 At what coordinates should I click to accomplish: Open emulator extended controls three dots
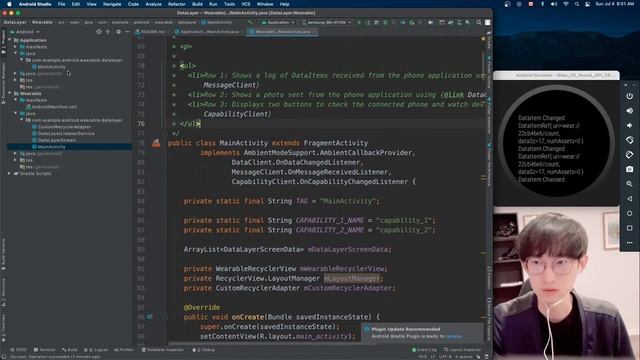pos(629,243)
